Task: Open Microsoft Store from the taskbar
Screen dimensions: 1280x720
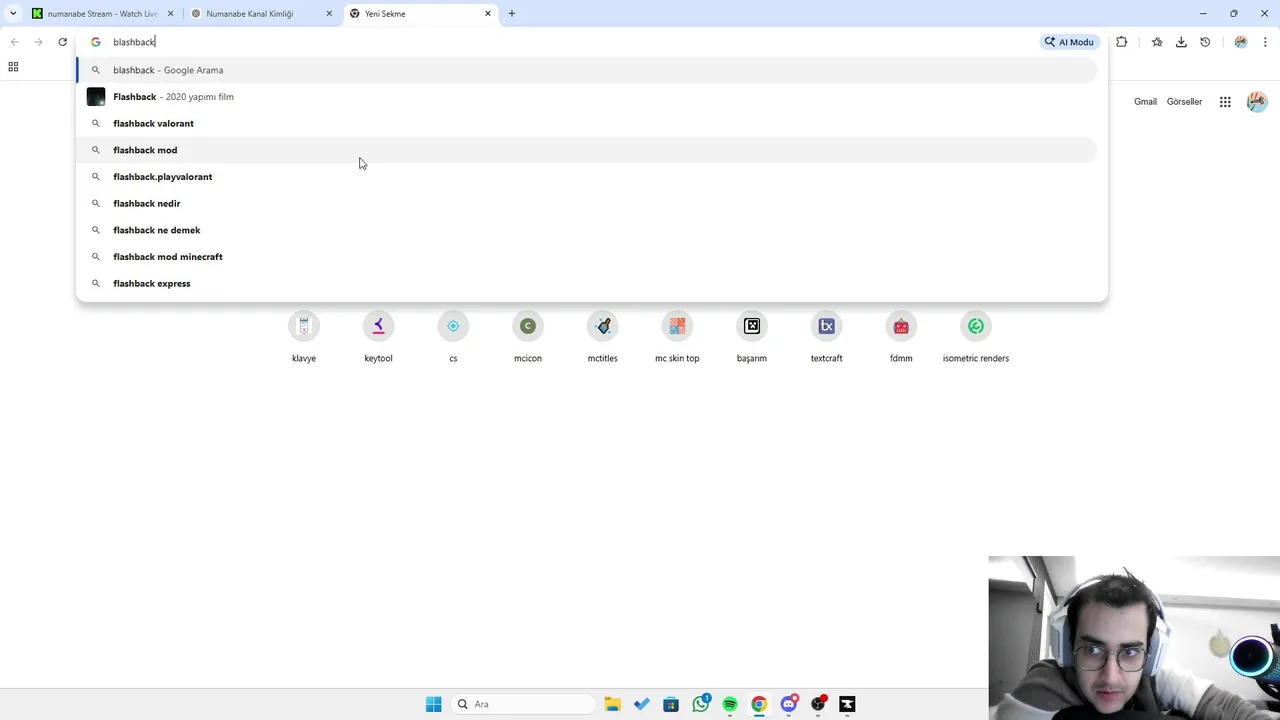Action: coord(671,704)
